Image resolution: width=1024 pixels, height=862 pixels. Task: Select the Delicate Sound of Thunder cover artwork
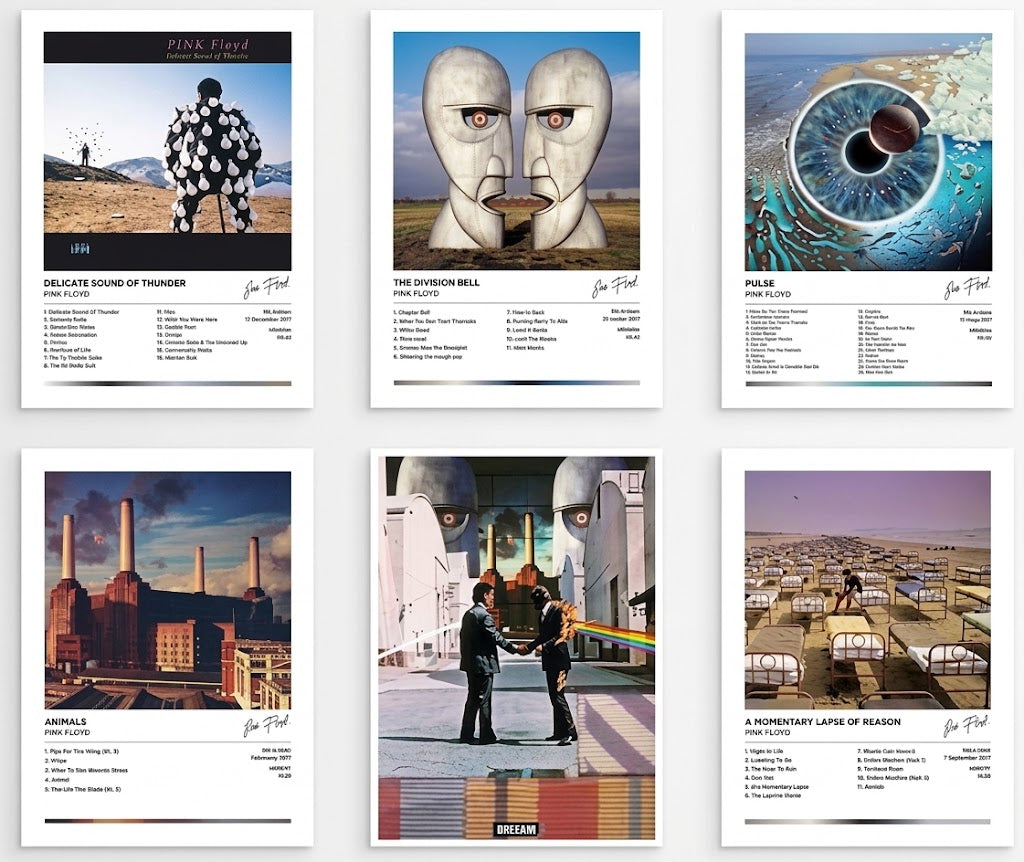[167, 151]
